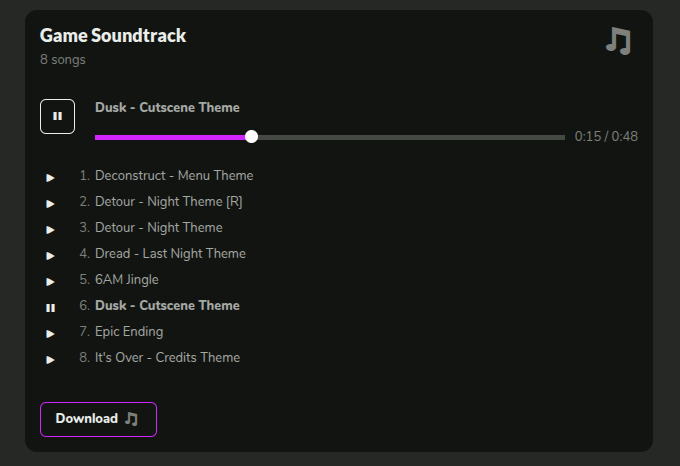
Task: Choose the 6AM Jingle track name
Action: 127,280
